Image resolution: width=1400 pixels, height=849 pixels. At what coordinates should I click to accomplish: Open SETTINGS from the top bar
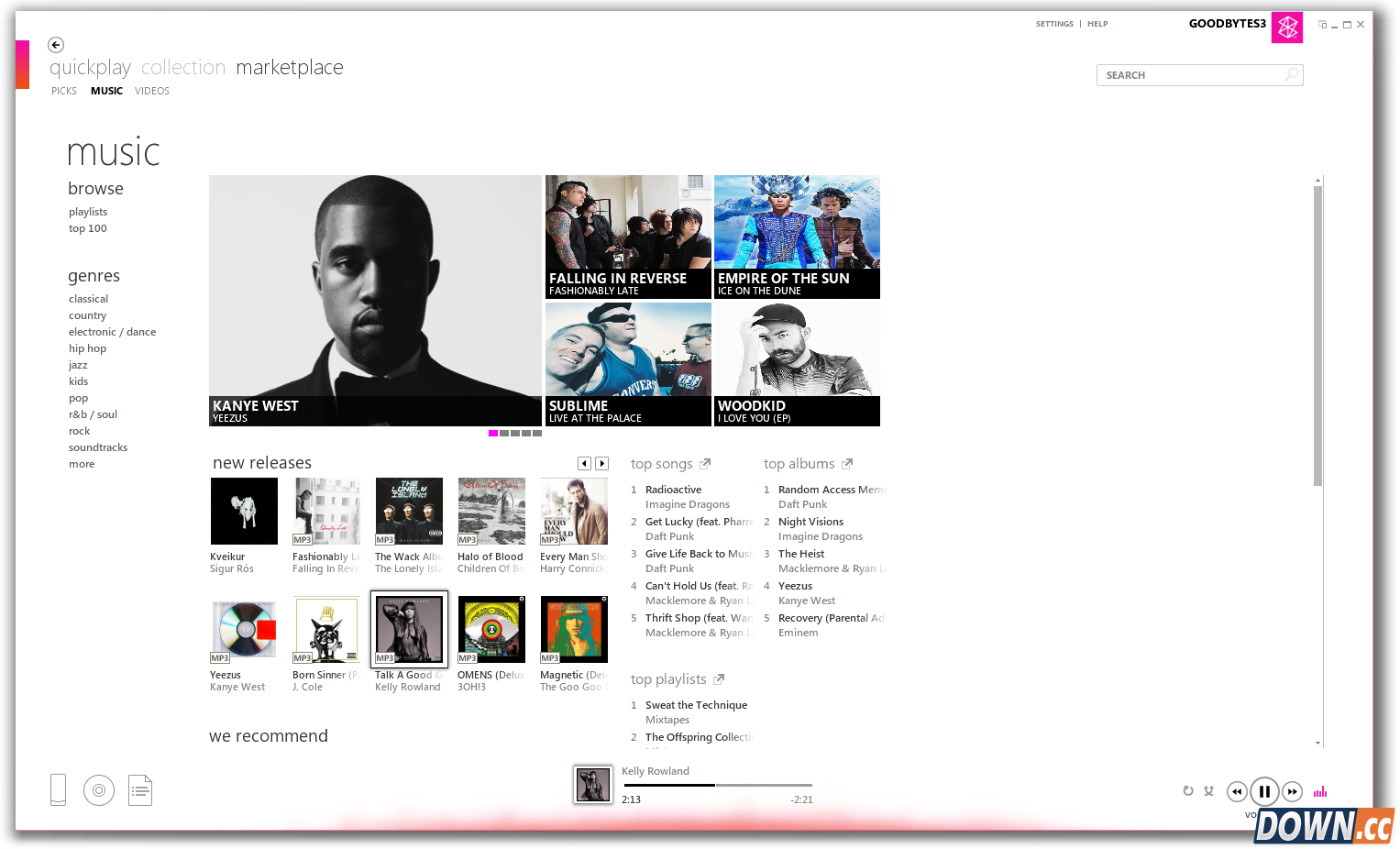(1054, 24)
